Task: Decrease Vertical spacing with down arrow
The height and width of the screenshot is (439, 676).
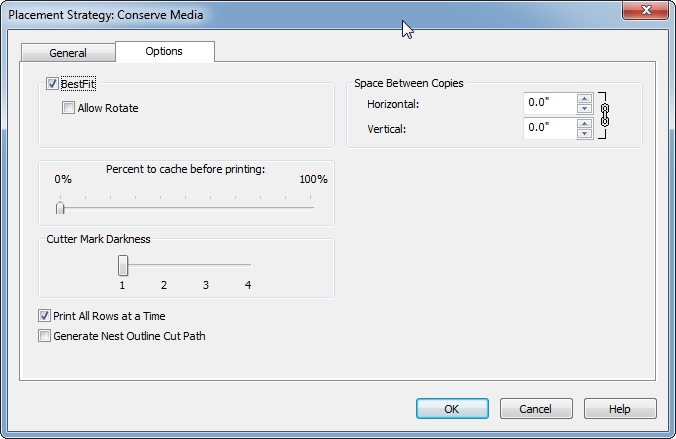Action: tap(584, 133)
